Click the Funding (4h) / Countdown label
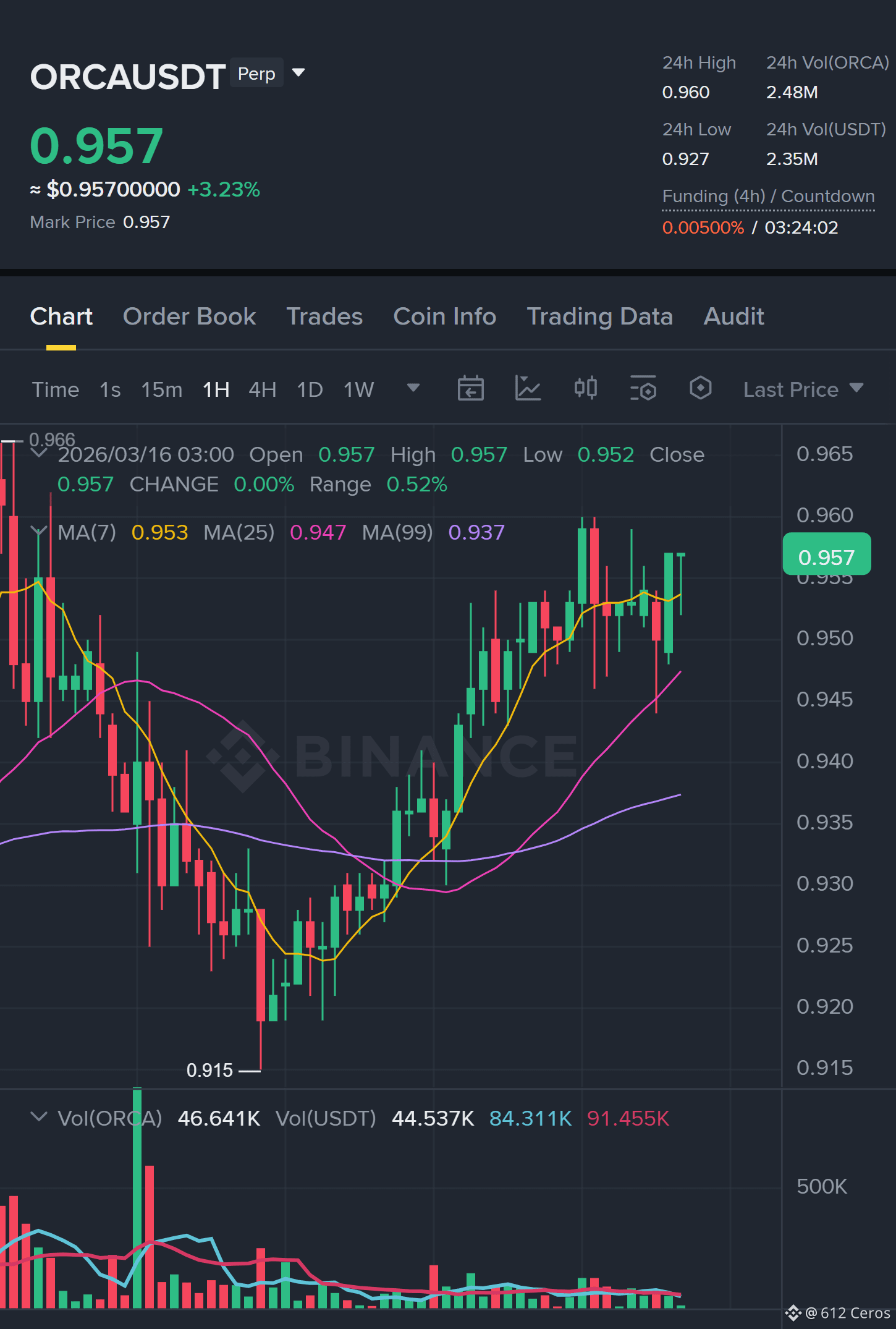The width and height of the screenshot is (896, 1329). (768, 196)
